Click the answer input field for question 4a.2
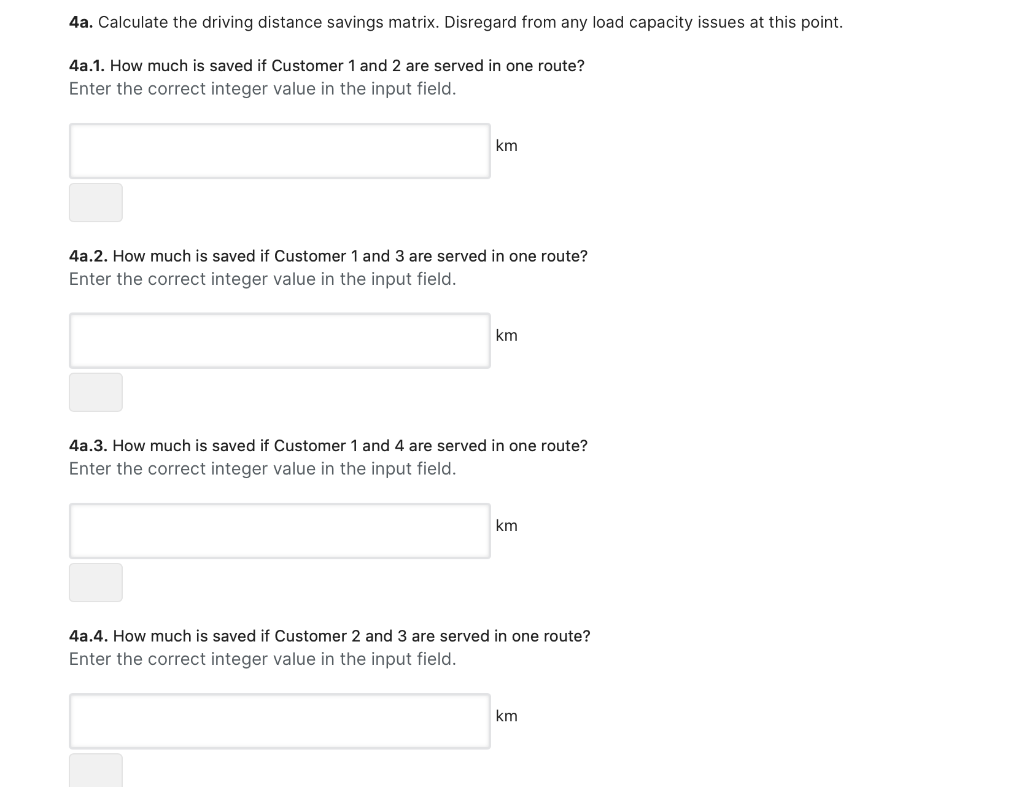 tap(279, 340)
